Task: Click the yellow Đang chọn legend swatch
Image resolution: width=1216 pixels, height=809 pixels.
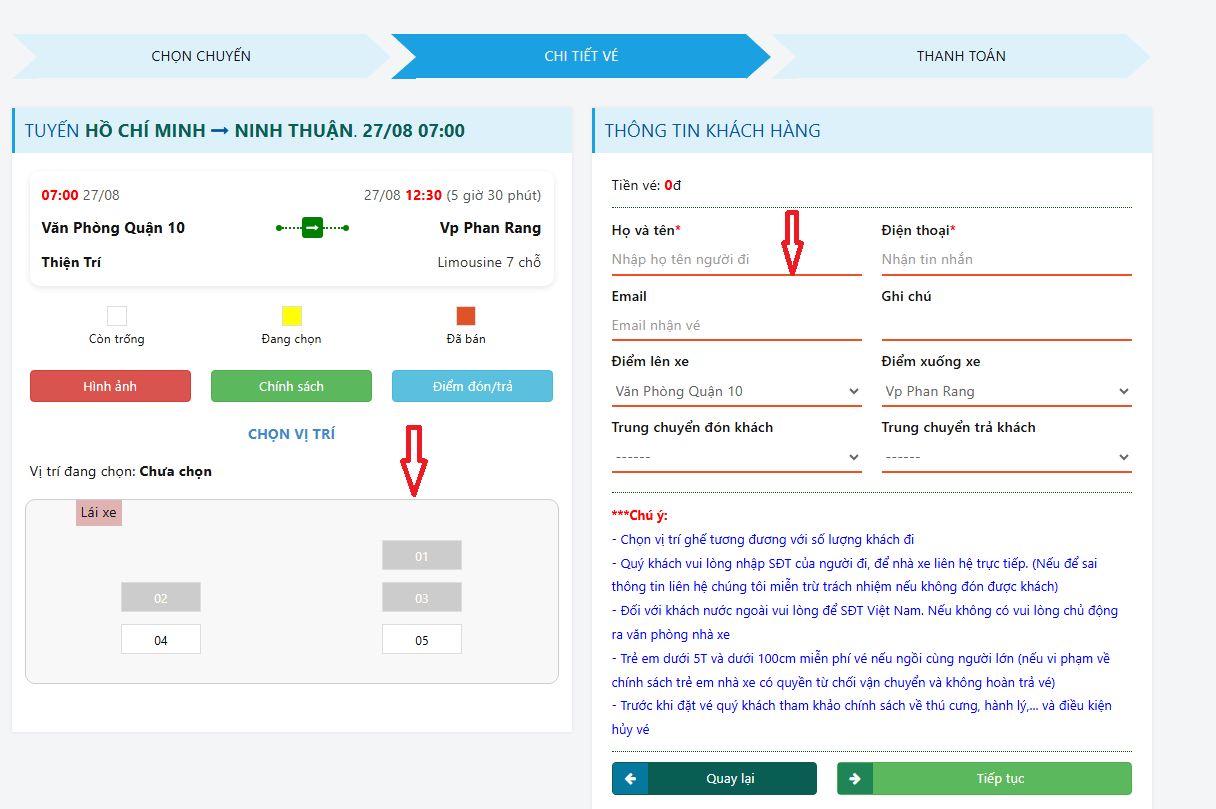Action: click(x=291, y=316)
